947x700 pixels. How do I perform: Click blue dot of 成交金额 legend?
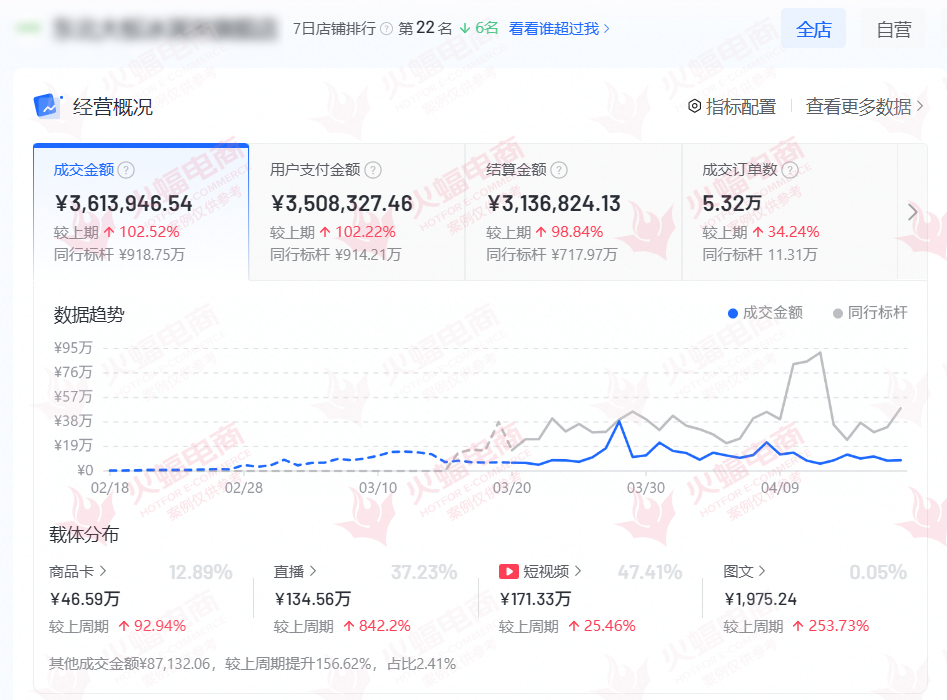[x=733, y=313]
